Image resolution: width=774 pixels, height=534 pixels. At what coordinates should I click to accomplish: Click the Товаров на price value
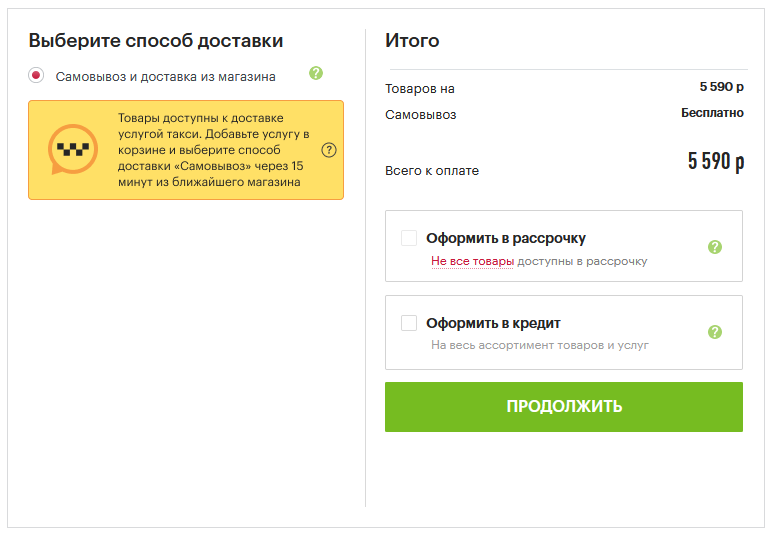click(x=721, y=87)
